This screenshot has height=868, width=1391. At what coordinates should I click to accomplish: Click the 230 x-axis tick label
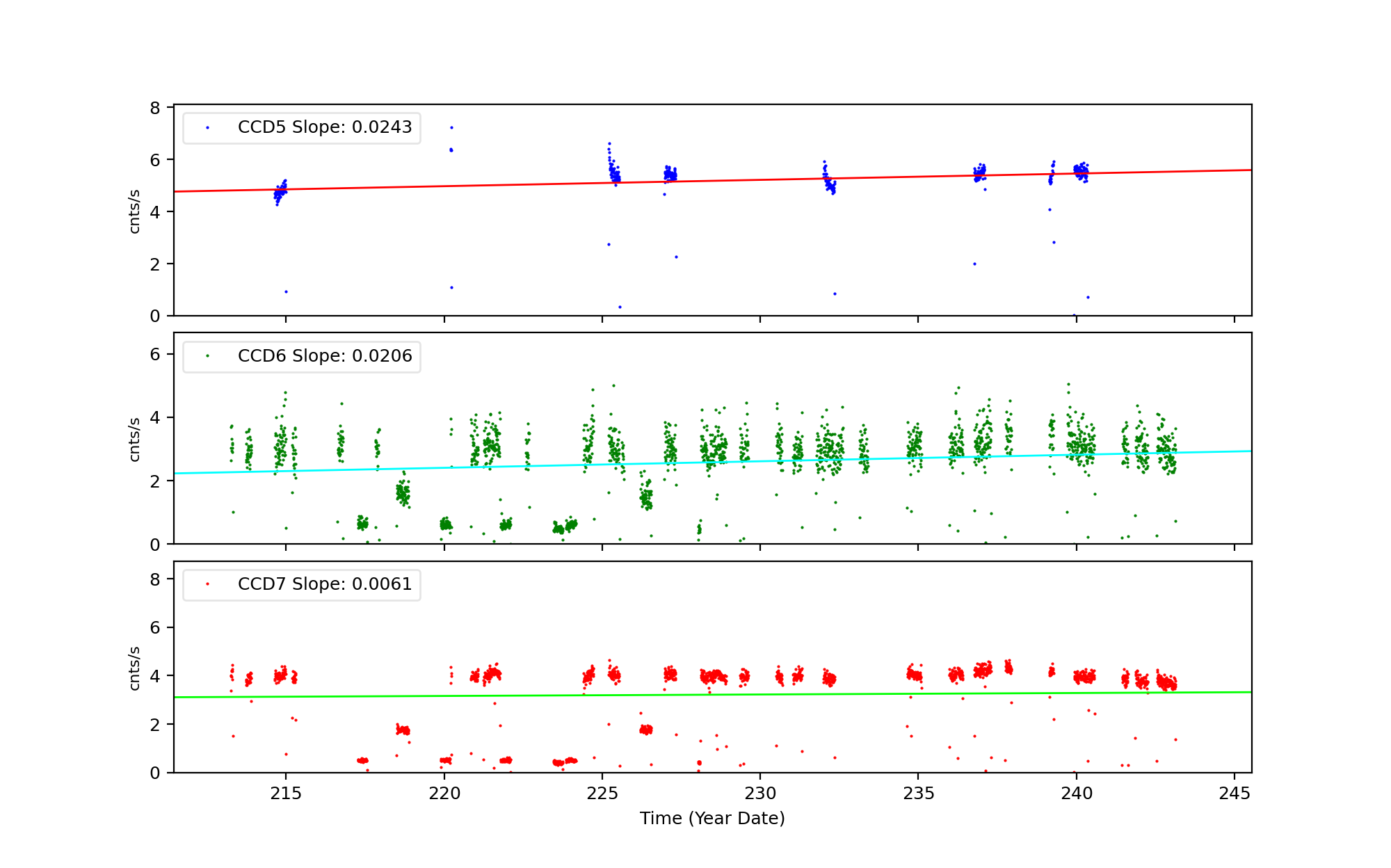[x=760, y=794]
